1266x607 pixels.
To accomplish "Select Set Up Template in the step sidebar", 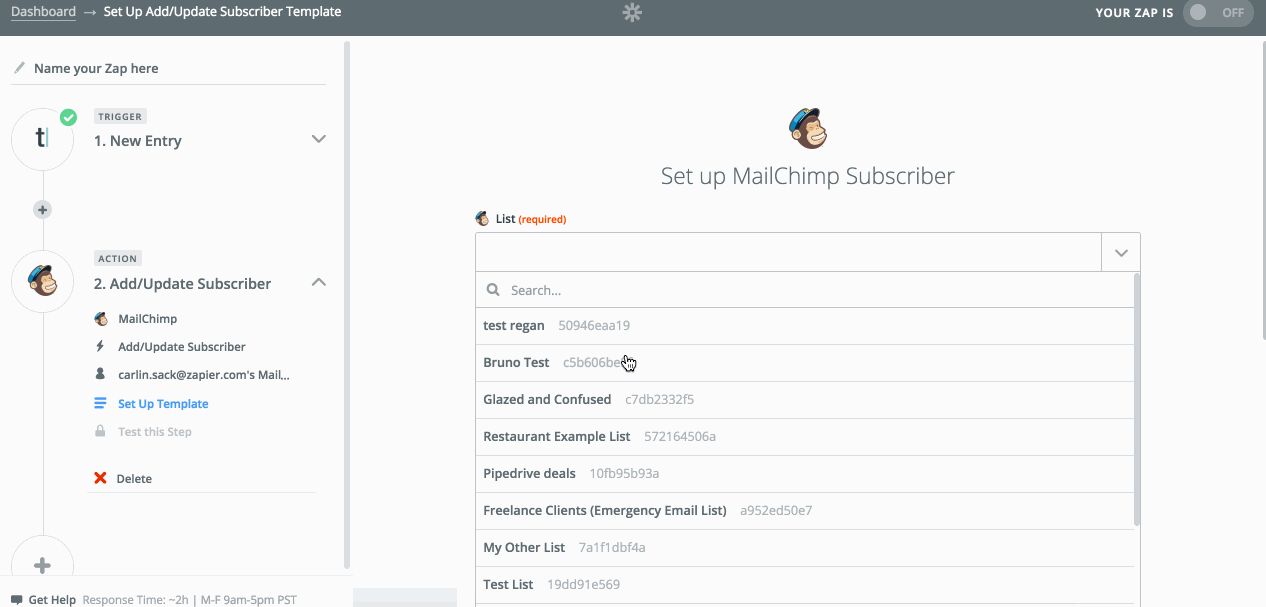I will tap(162, 403).
